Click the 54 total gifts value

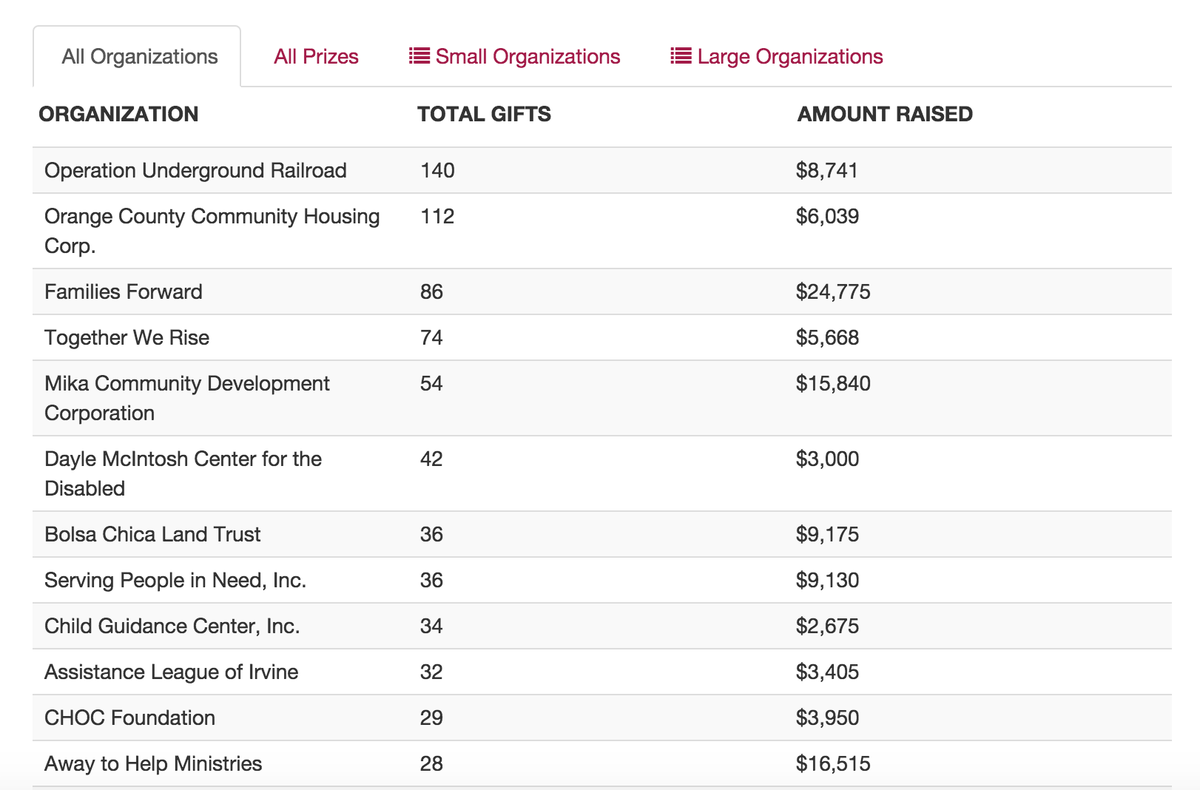point(431,383)
